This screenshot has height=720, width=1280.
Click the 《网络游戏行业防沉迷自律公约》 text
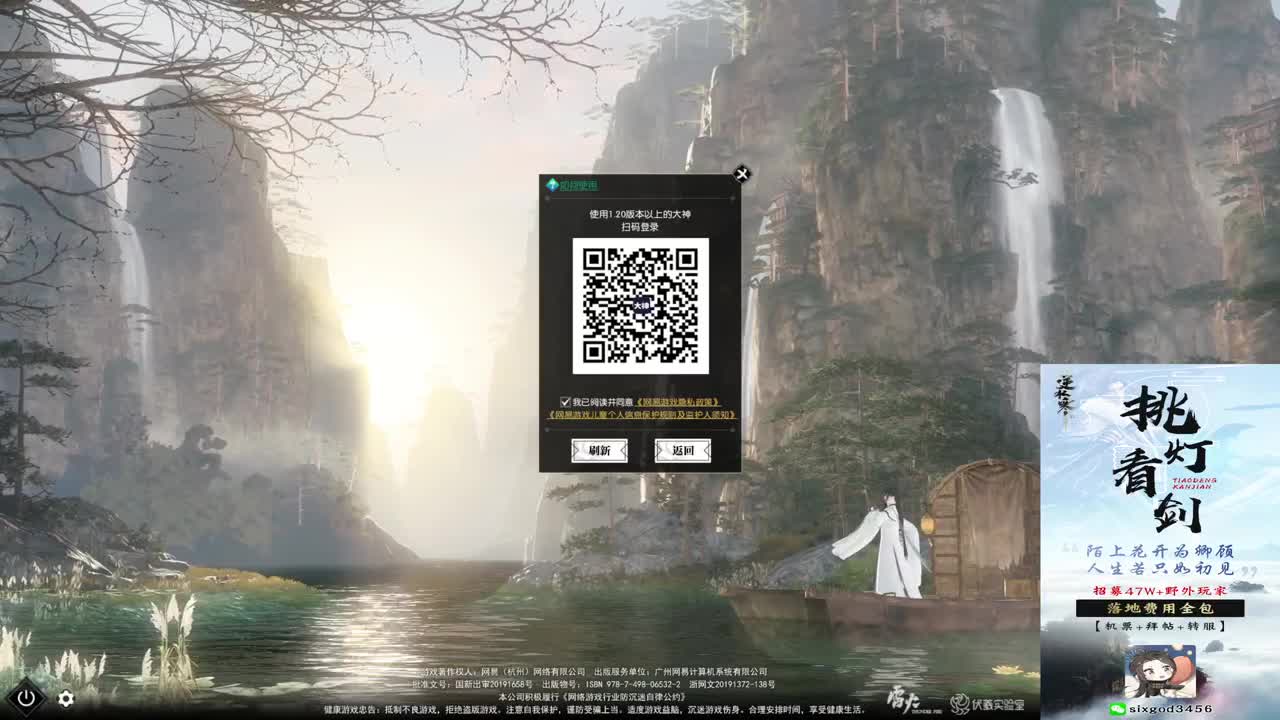click(622, 697)
